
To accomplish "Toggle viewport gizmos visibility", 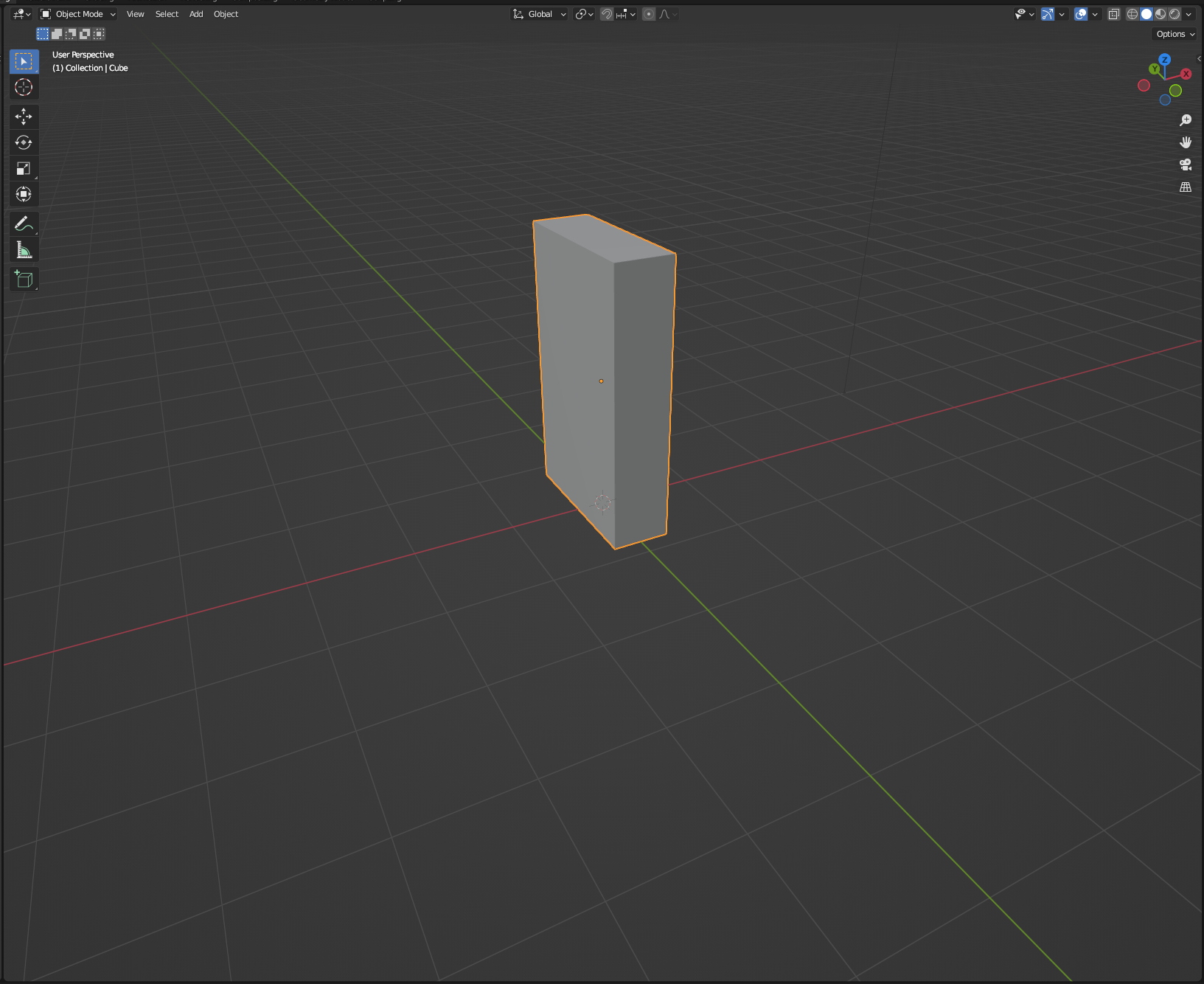I will 1048,14.
